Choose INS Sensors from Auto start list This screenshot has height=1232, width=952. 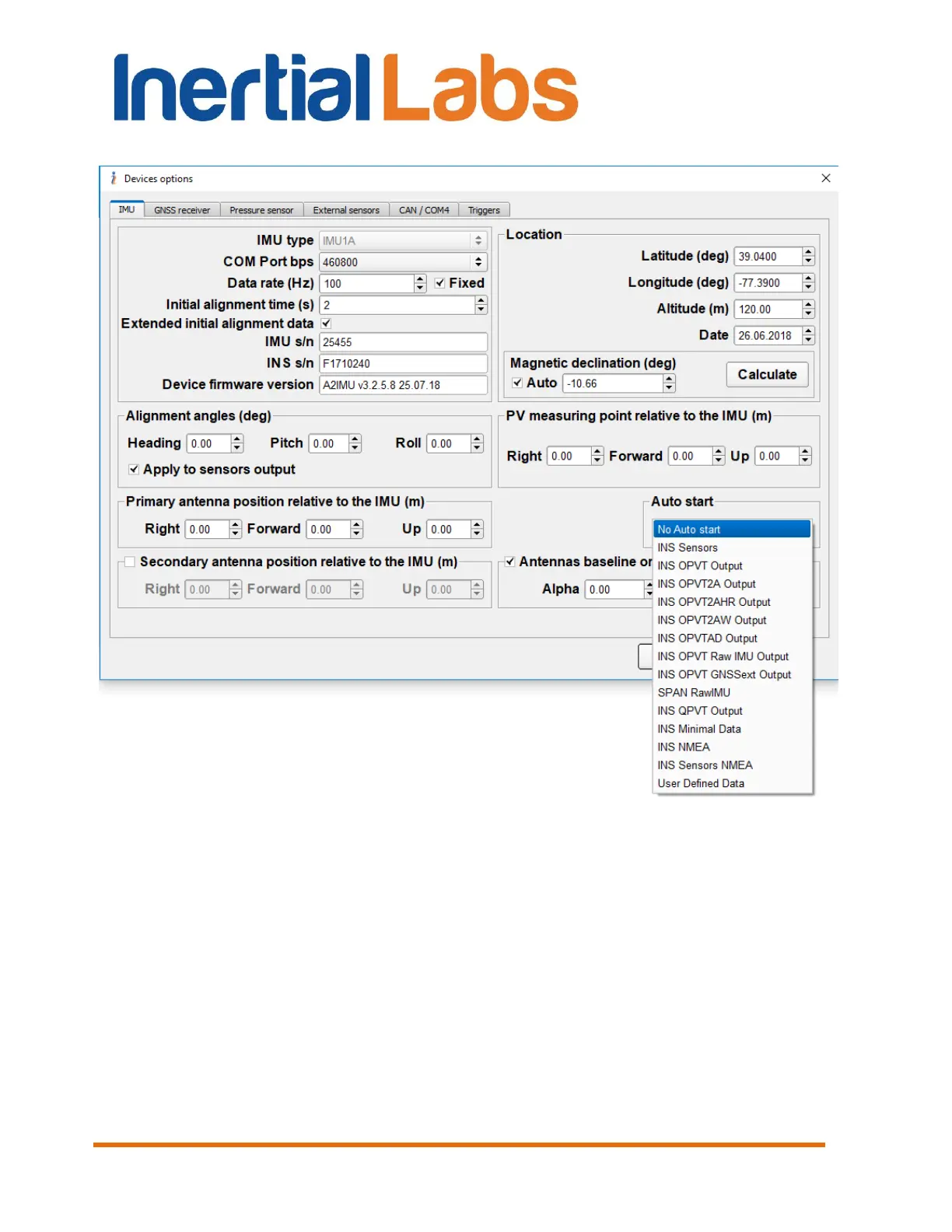732,548
